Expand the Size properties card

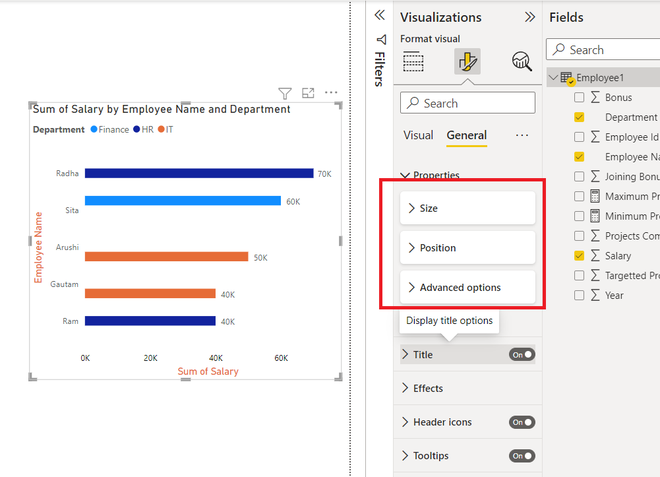pyautogui.click(x=467, y=208)
